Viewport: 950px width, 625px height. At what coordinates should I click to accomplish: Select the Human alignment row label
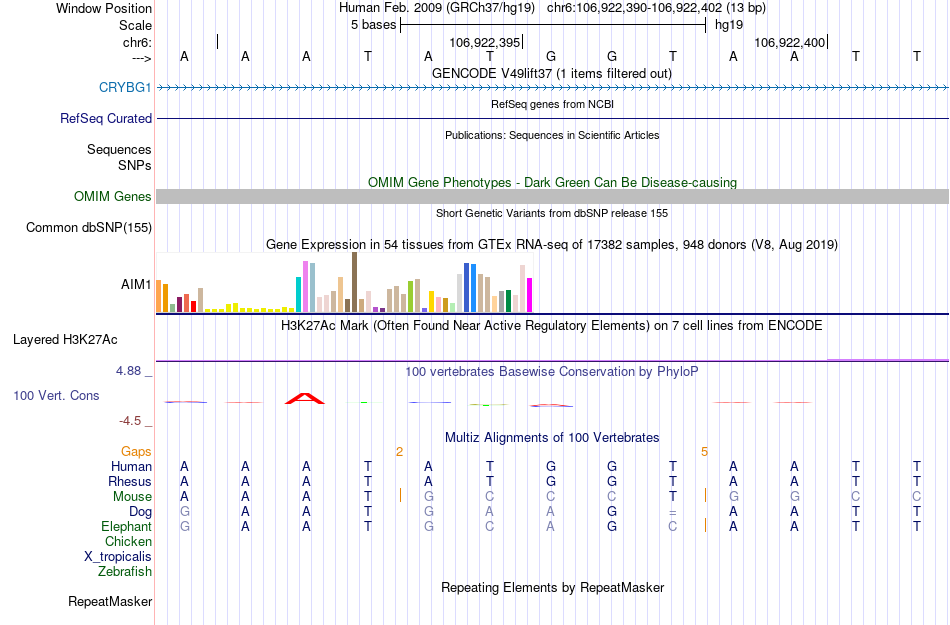coord(131,466)
